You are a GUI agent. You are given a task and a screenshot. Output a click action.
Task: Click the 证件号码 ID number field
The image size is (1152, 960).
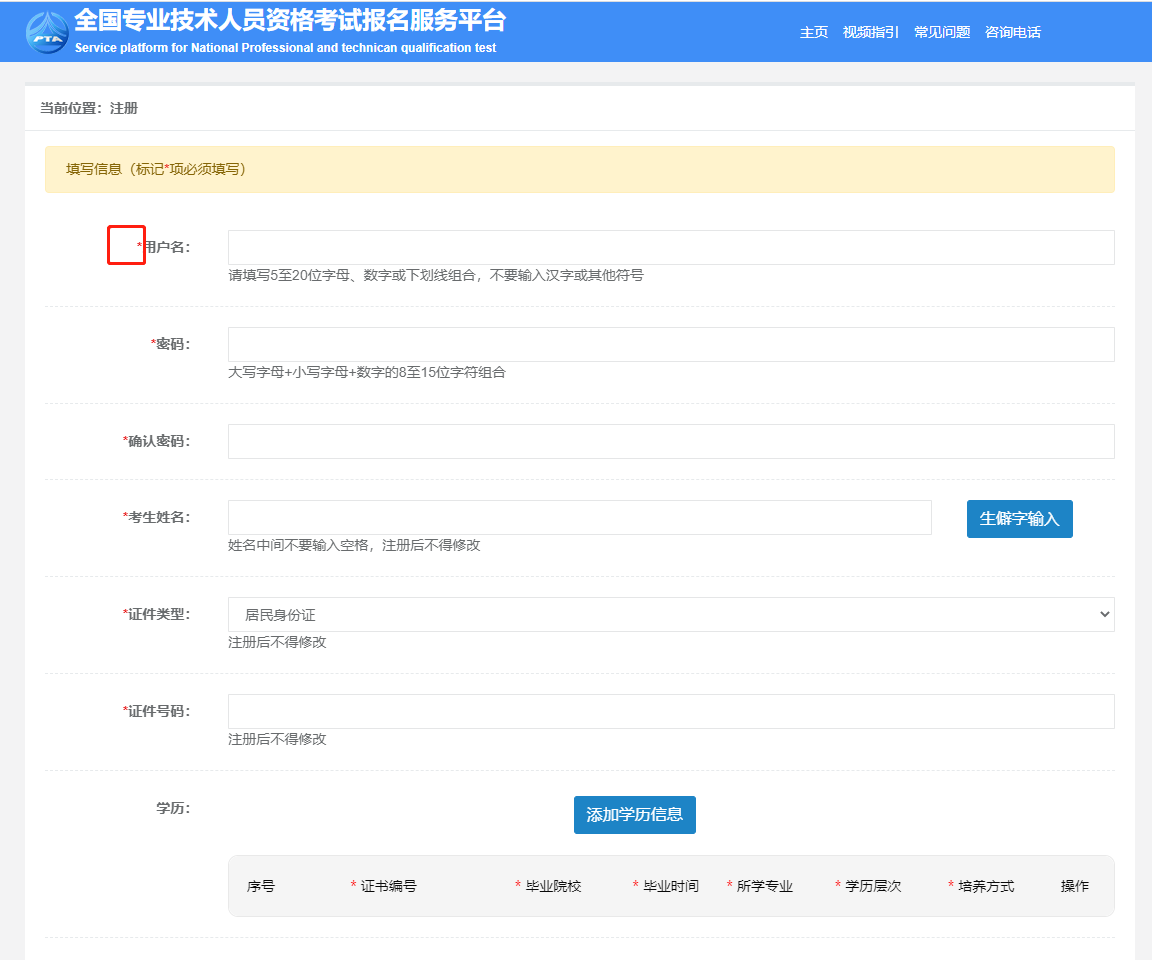coord(670,711)
